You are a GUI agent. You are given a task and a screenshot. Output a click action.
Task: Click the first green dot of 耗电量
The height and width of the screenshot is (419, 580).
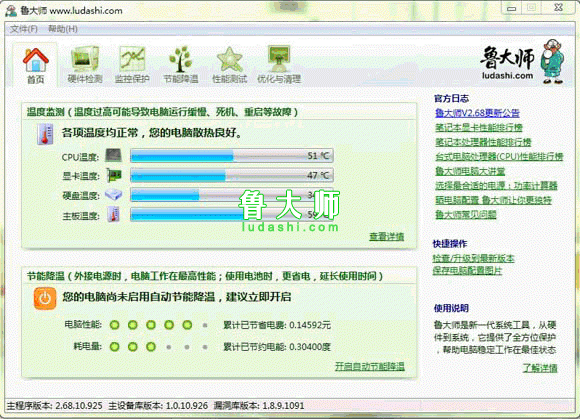click(115, 347)
